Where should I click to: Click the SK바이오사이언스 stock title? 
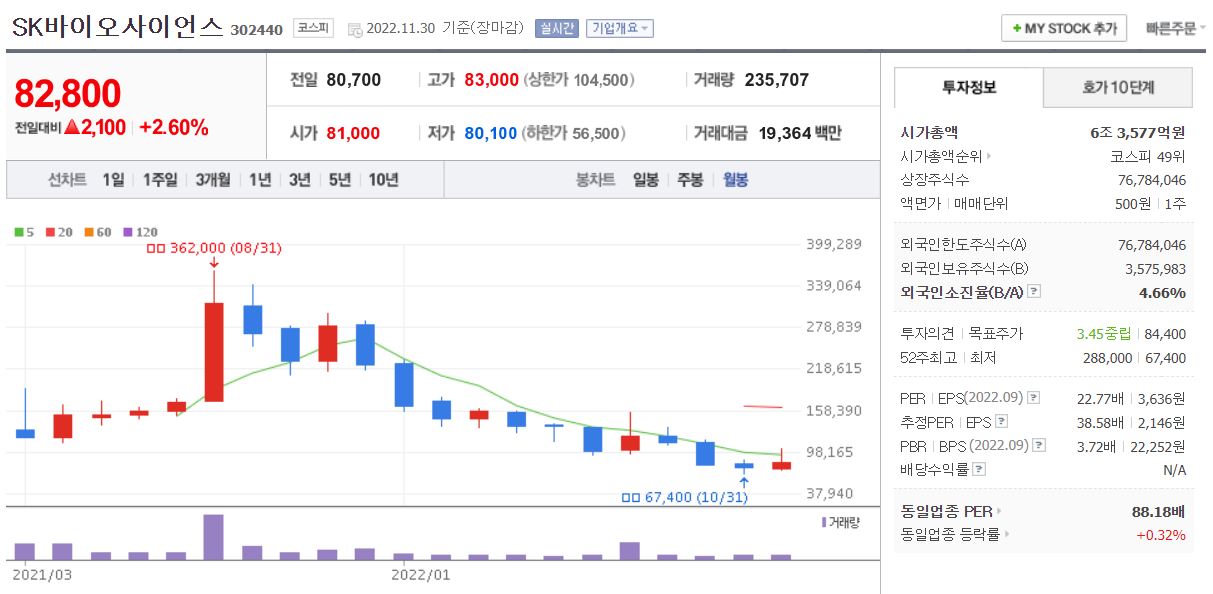tap(117, 28)
